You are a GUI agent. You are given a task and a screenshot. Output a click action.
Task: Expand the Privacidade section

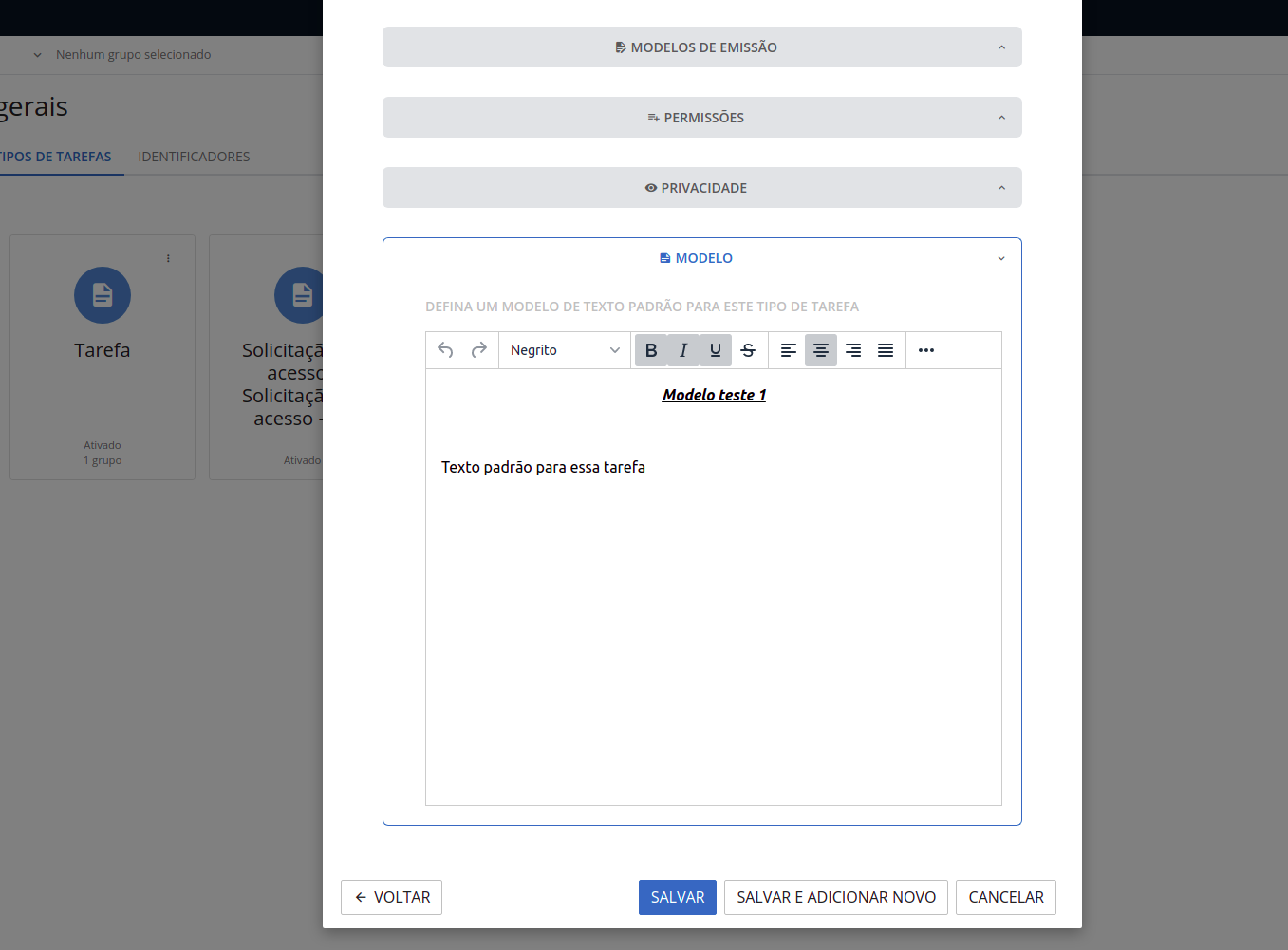coord(701,188)
